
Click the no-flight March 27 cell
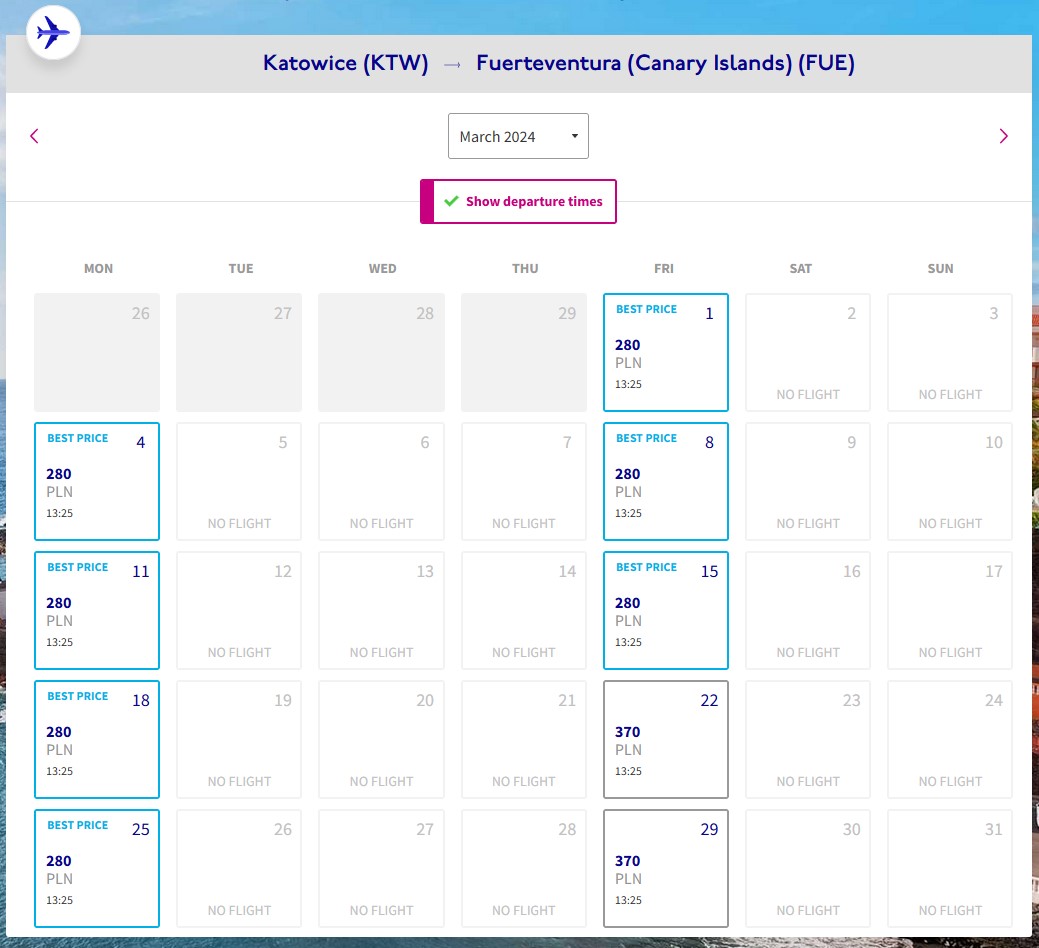click(x=381, y=869)
